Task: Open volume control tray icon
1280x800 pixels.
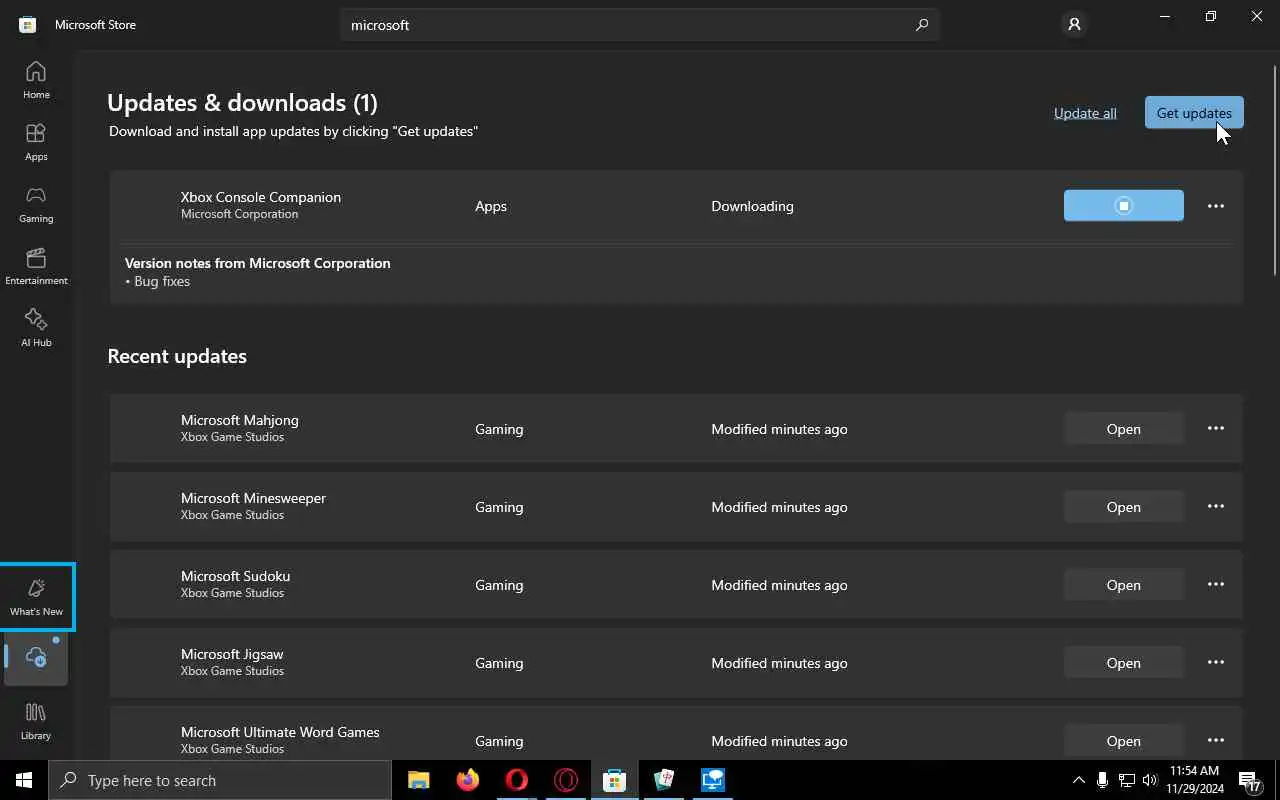Action: tap(1151, 780)
